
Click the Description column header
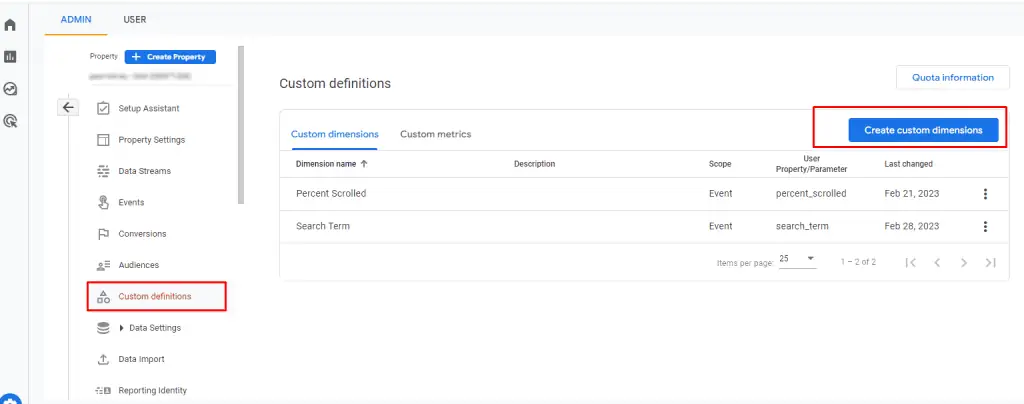click(534, 164)
